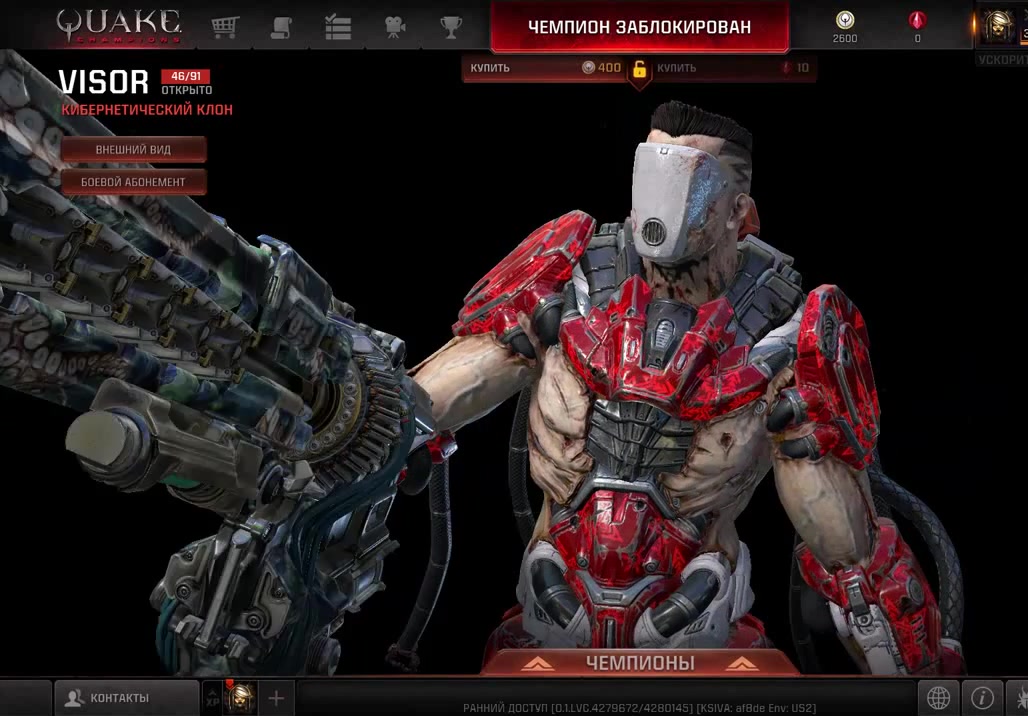Screen dimensions: 1028x716
Task: Open the БОЕВОЙ АБОНЕМЕНТ battle pass menu
Action: (x=133, y=182)
